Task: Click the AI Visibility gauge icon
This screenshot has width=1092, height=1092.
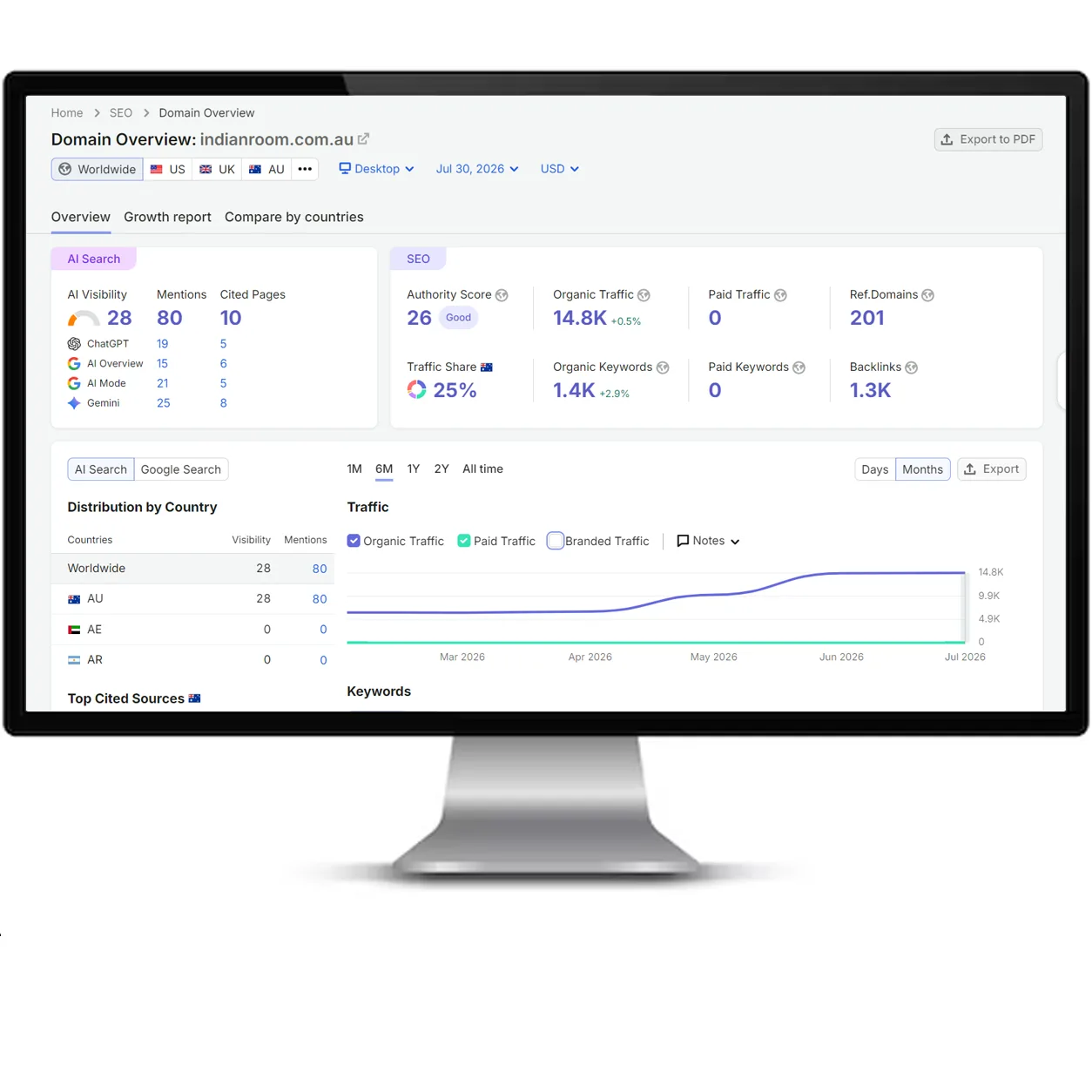Action: pos(84,319)
